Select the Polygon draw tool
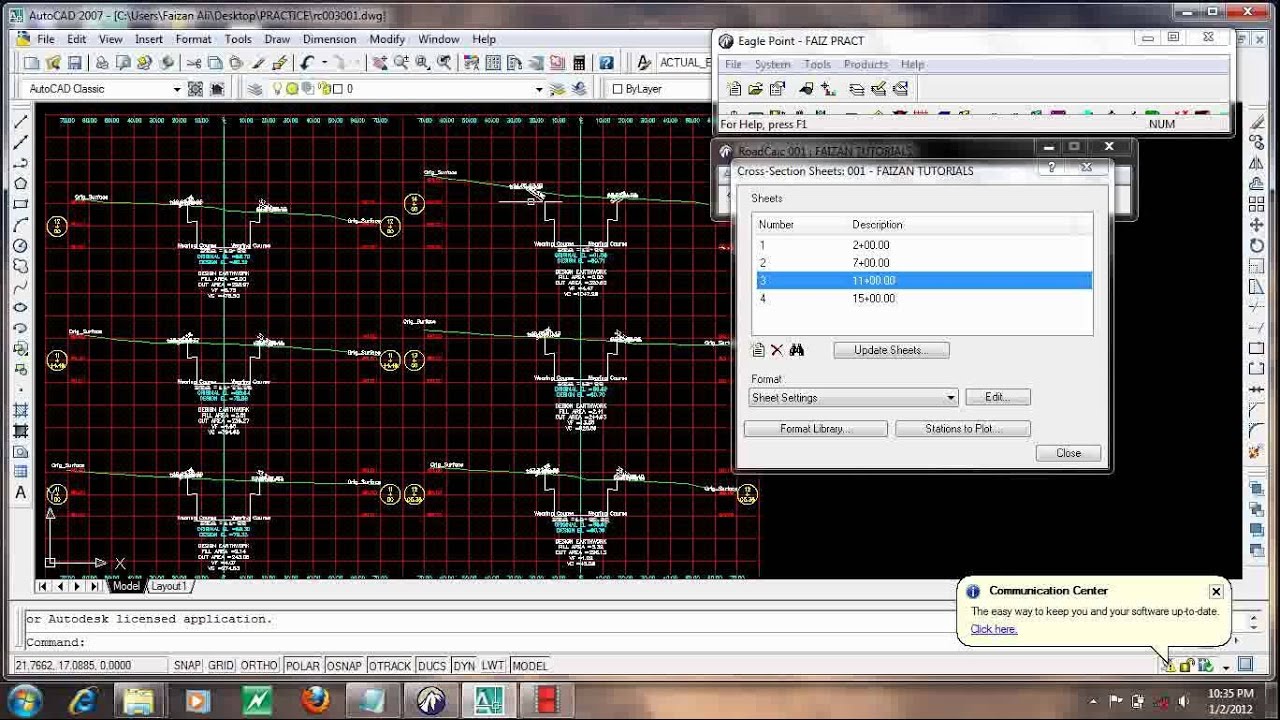1280x720 pixels. 20,183
